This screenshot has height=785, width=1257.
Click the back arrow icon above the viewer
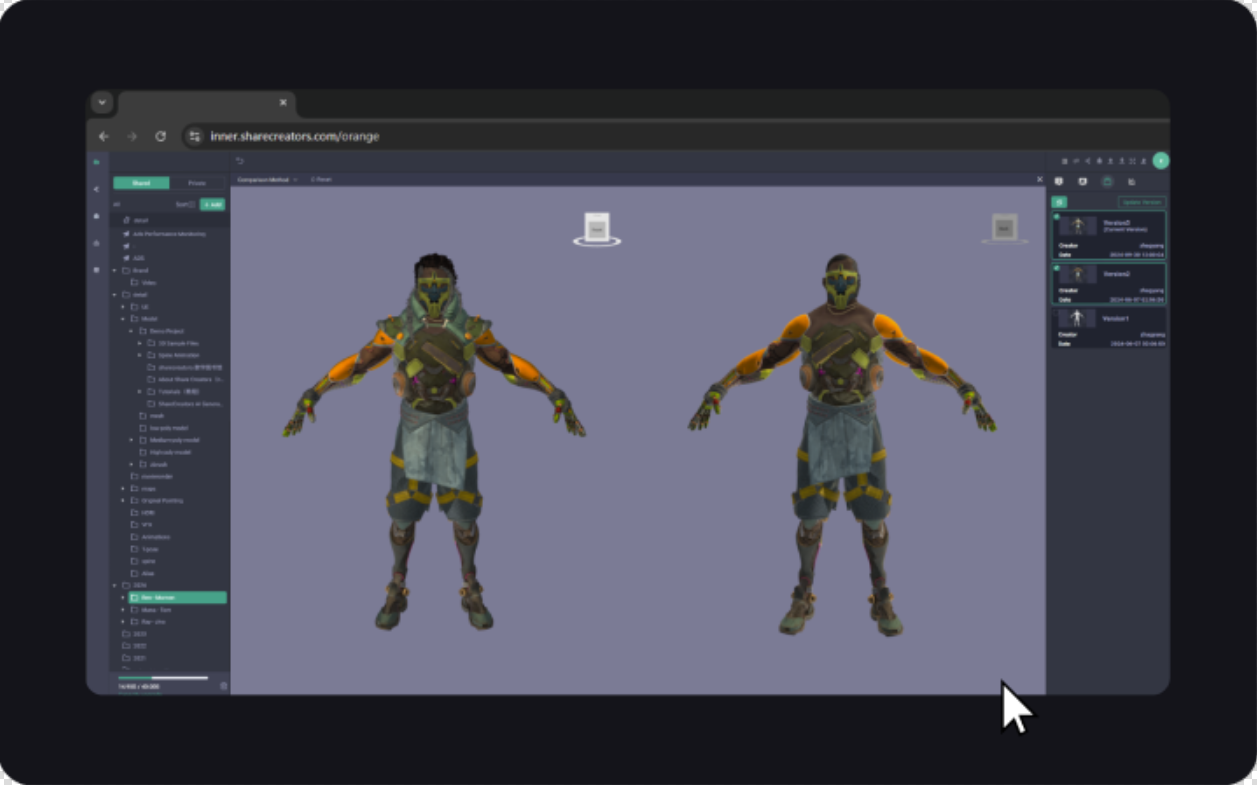[240, 161]
